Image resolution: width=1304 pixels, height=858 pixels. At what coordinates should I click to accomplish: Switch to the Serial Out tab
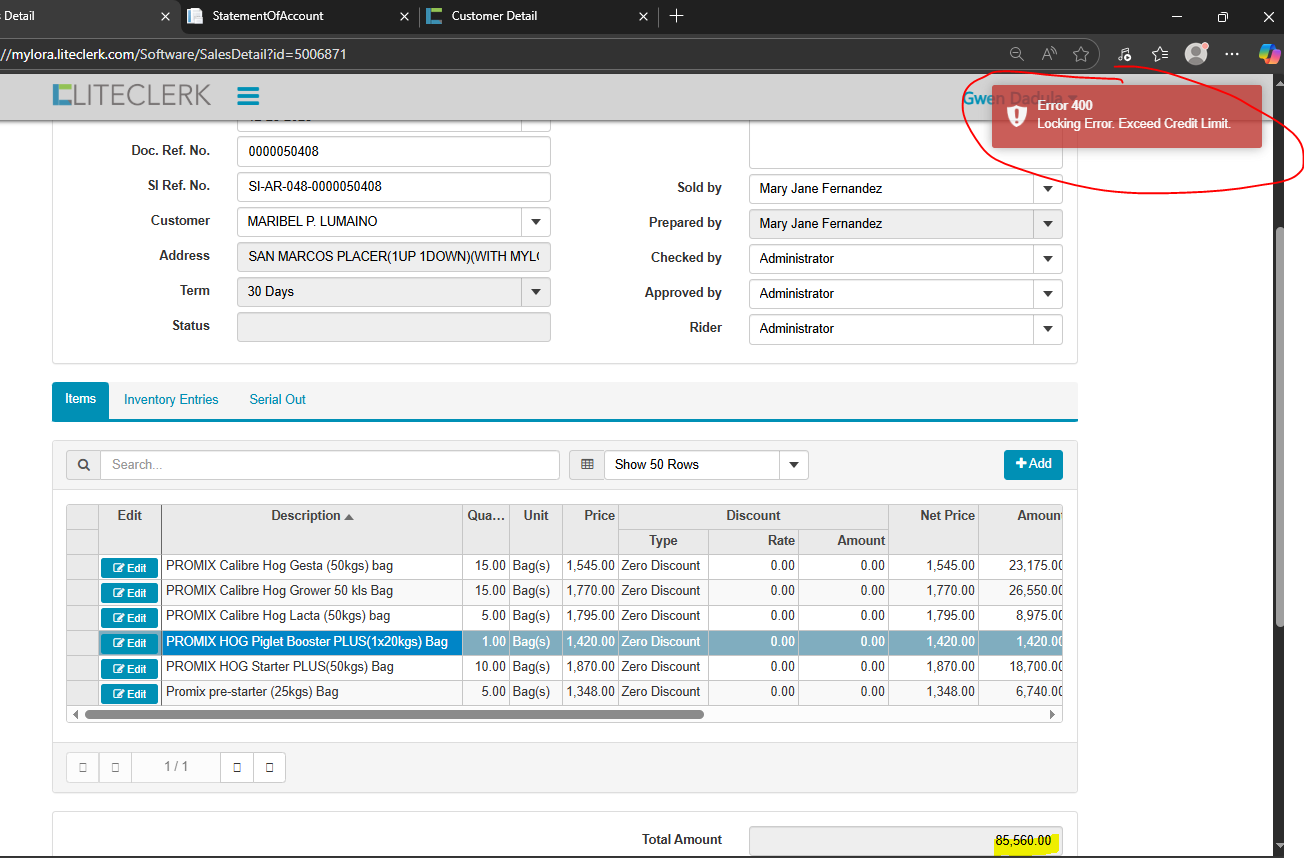tap(277, 400)
